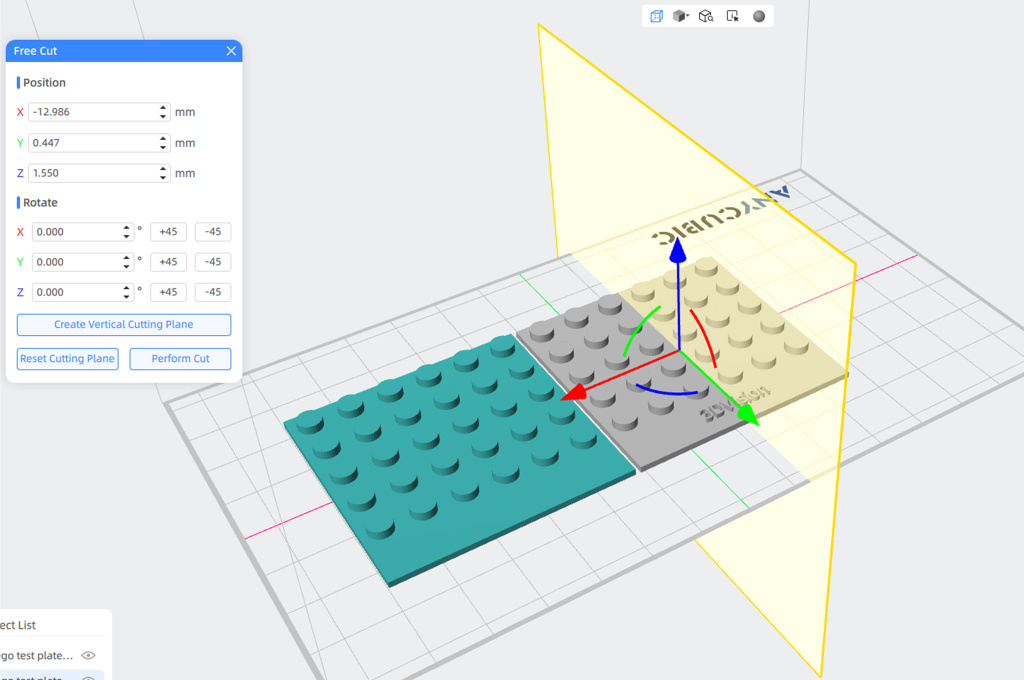
Task: Rotate Z axis by +45 degrees
Action: tap(168, 292)
